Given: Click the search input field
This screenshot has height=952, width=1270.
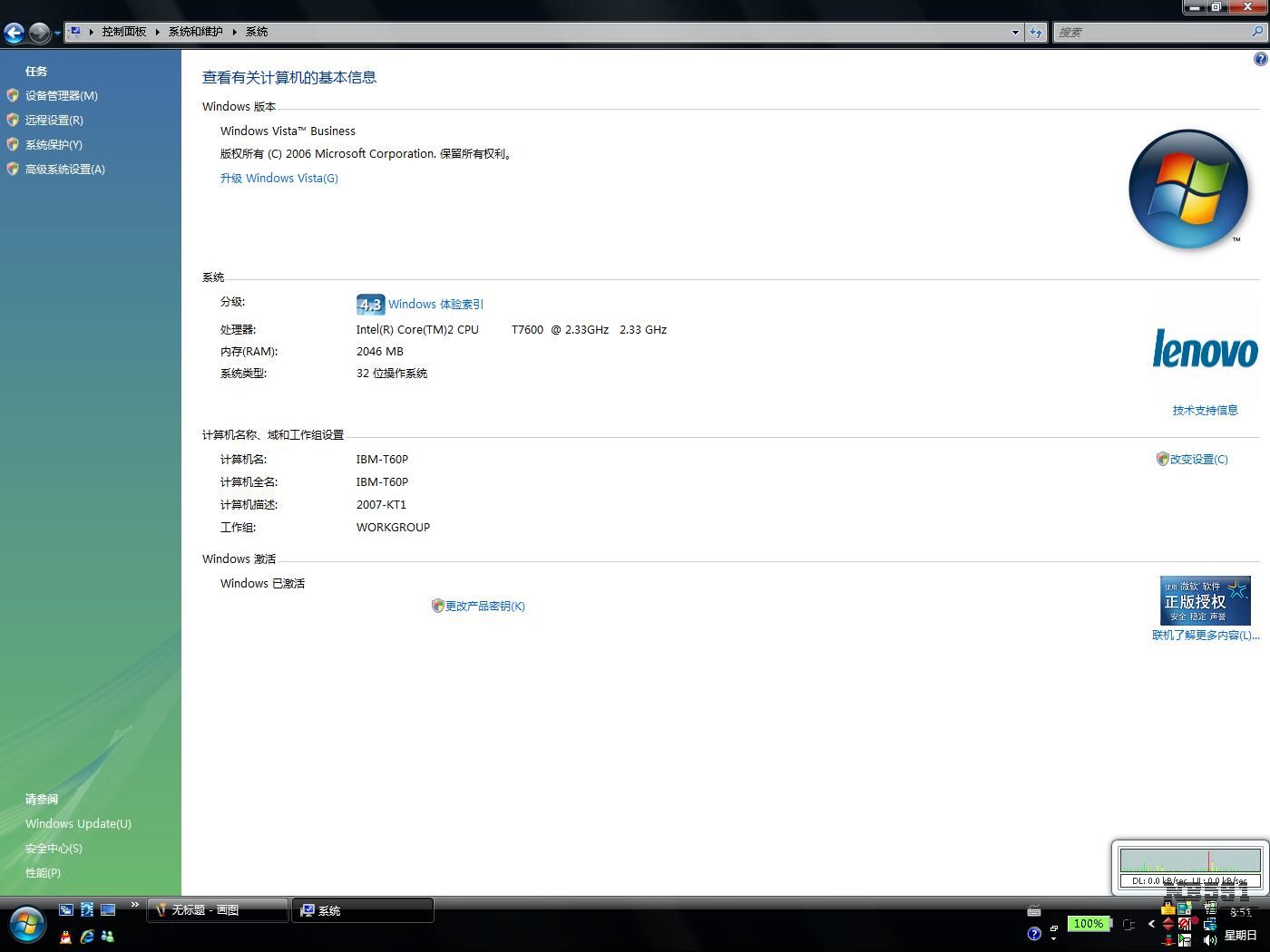Looking at the screenshot, I should pos(1152,33).
